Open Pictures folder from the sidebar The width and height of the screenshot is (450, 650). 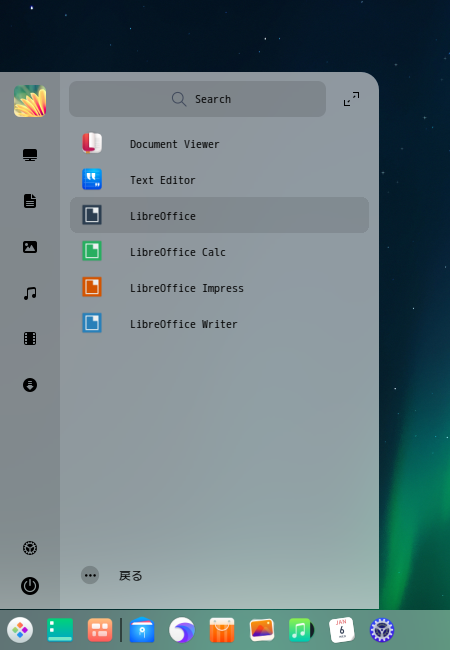pos(30,247)
